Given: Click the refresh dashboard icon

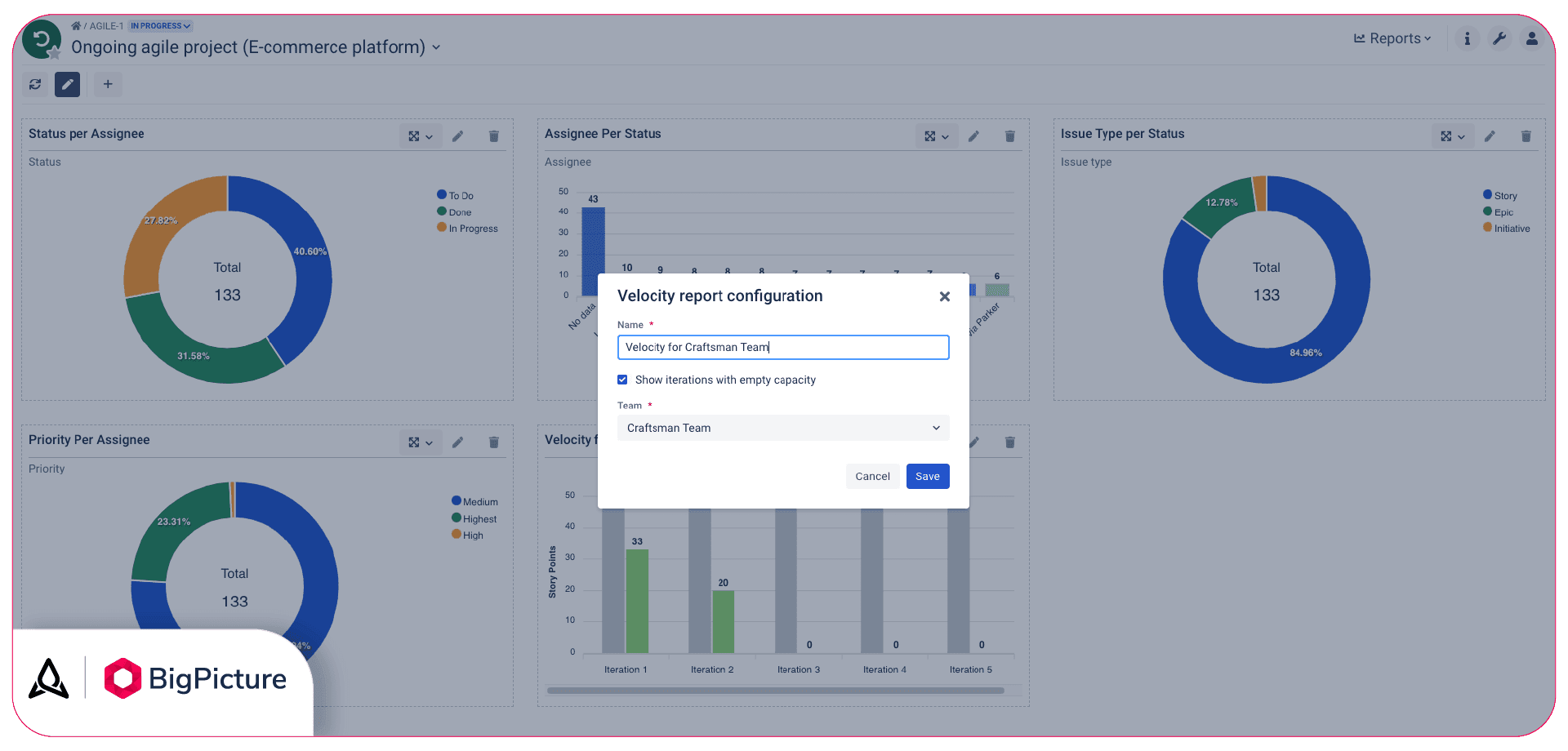Looking at the screenshot, I should click(x=35, y=84).
